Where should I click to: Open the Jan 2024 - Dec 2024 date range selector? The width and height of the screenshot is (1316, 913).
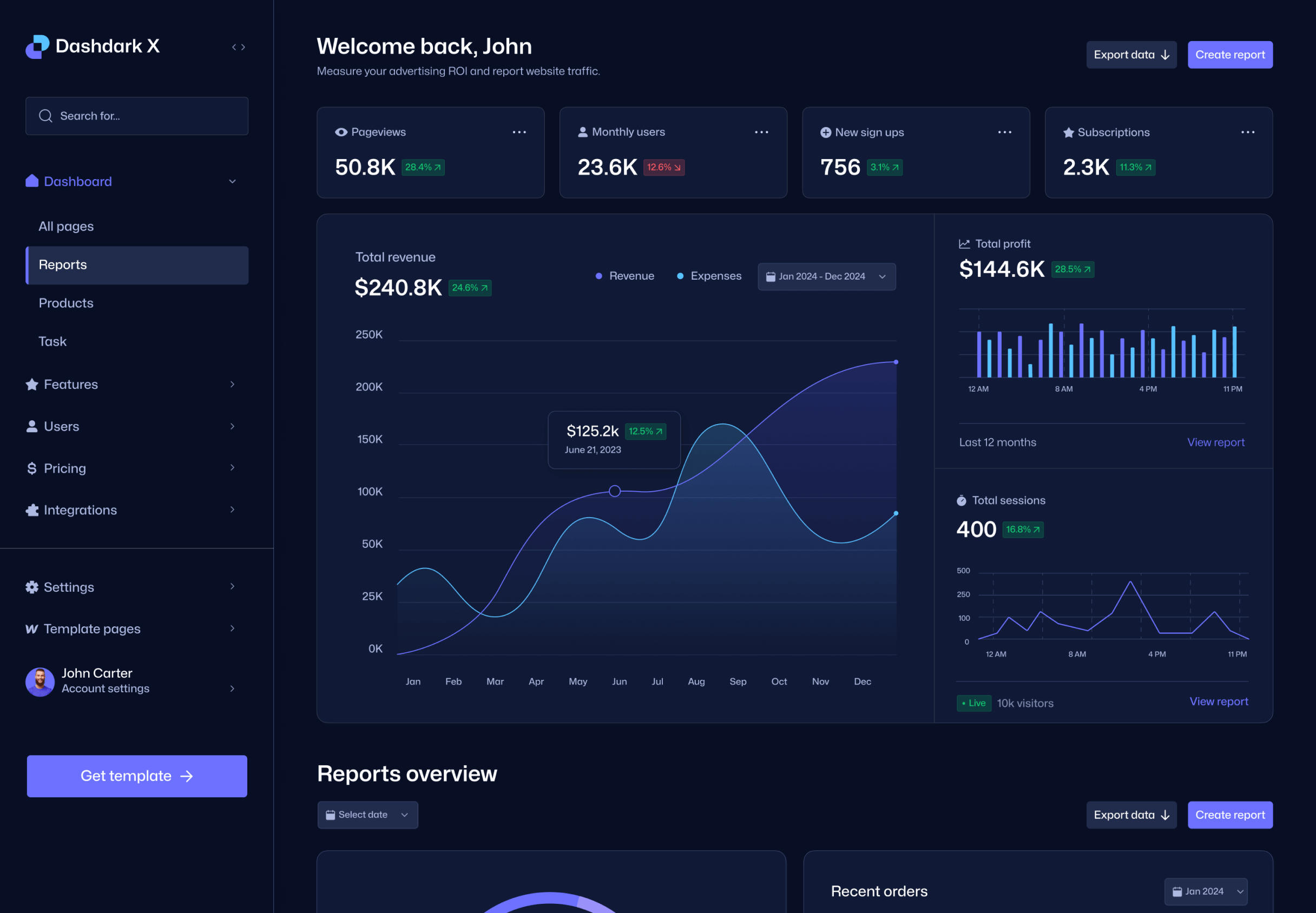point(826,276)
